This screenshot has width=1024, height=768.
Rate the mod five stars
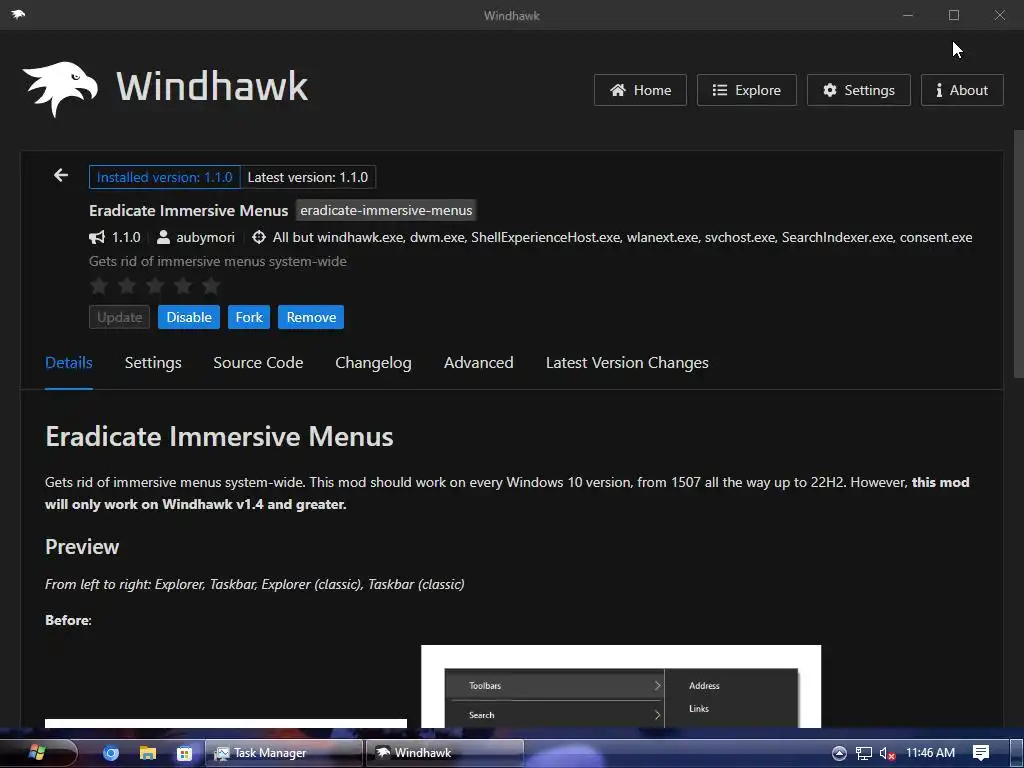pos(211,285)
